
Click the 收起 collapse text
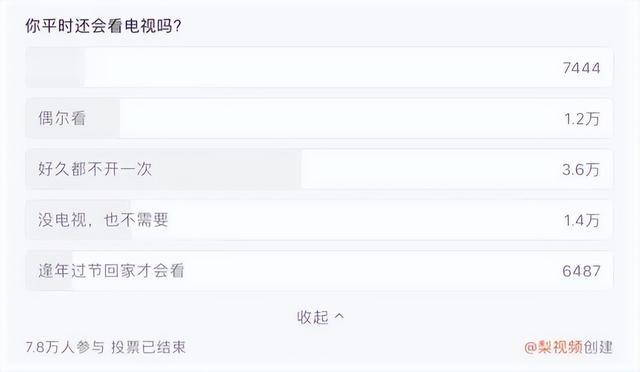(x=313, y=317)
